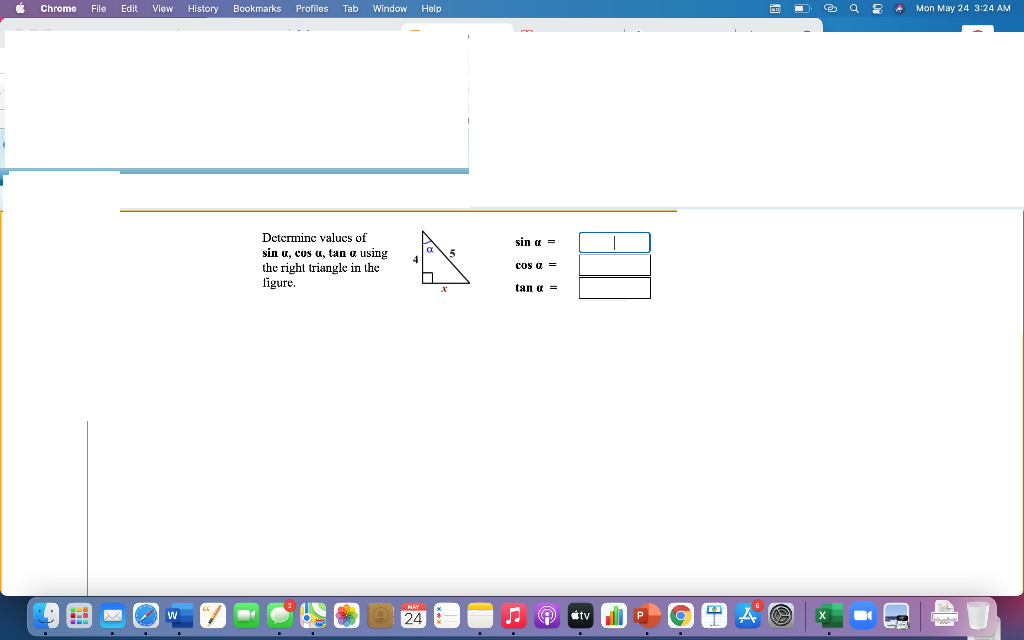The height and width of the screenshot is (640, 1024).
Task: Open Launchpad from the Dock
Action: [x=79, y=615]
